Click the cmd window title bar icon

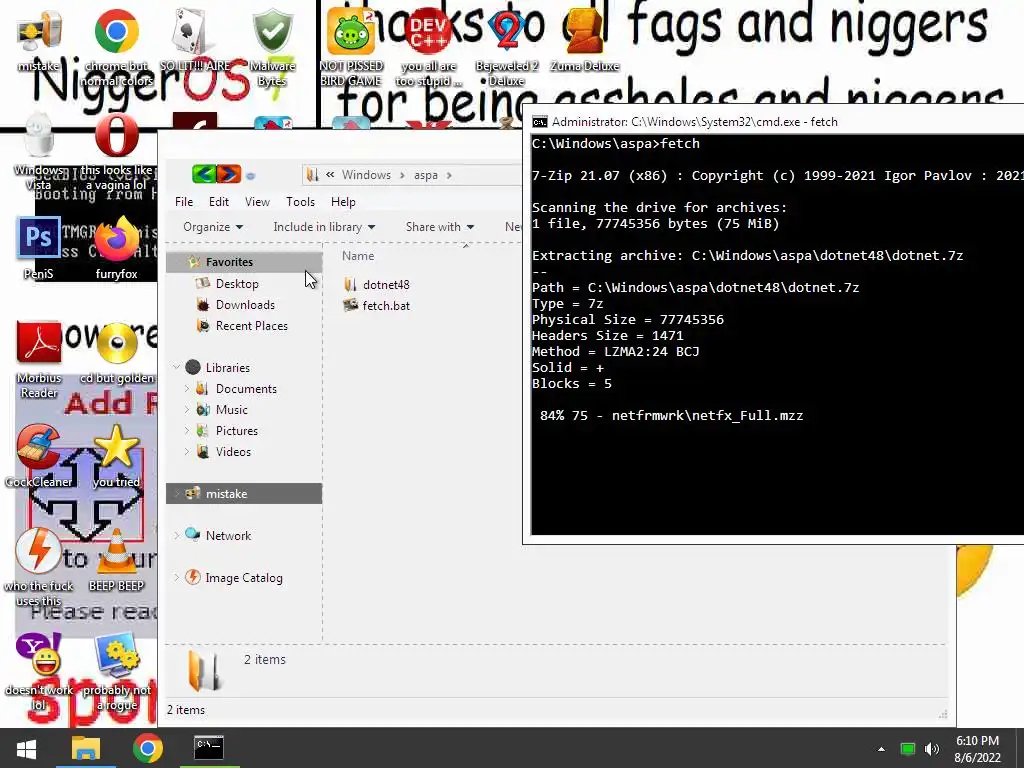tap(539, 122)
